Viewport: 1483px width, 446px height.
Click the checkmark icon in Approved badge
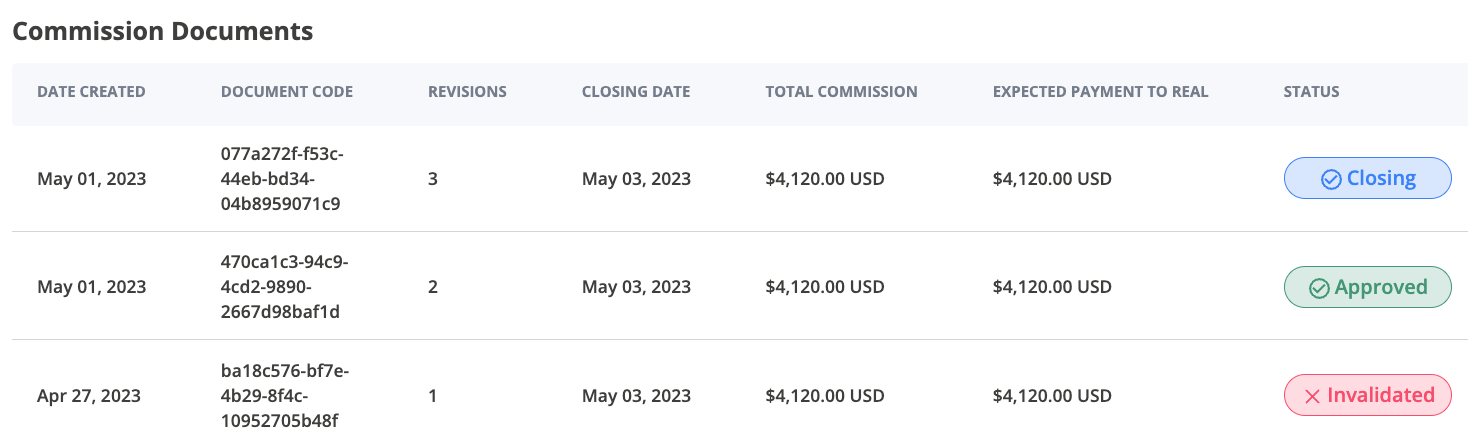(x=1319, y=288)
